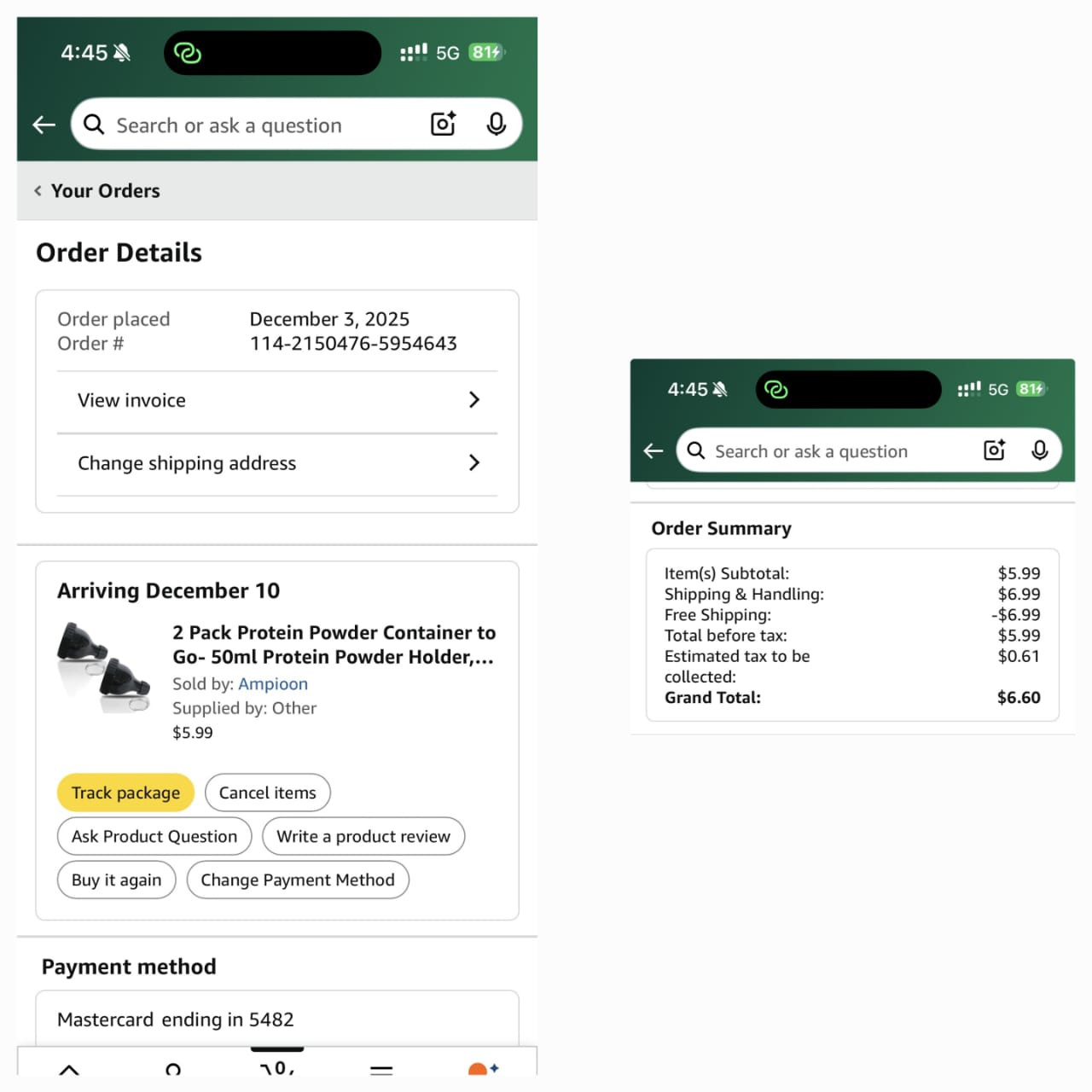Open the Ampioon seller link

[273, 684]
